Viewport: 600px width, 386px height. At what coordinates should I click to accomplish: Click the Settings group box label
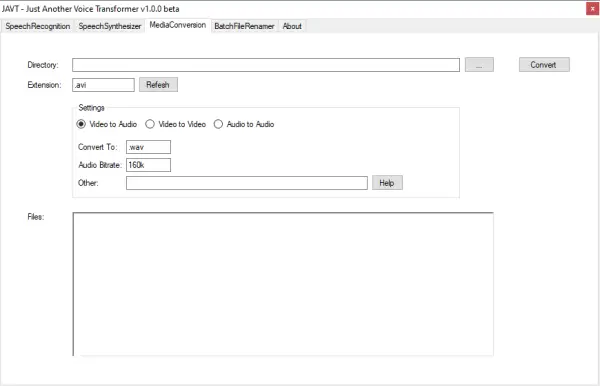91,107
